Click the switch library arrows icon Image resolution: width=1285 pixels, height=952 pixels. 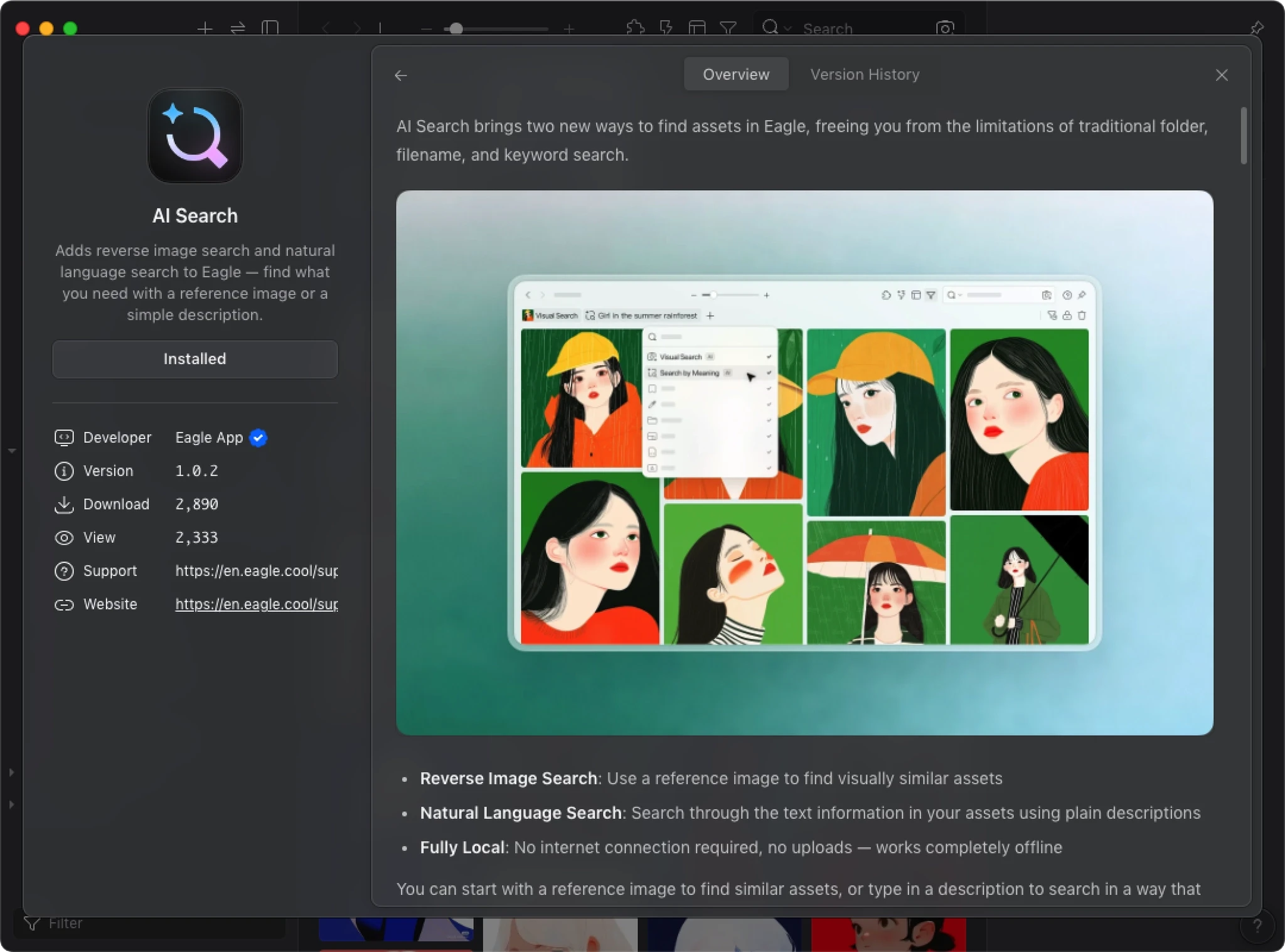(238, 28)
